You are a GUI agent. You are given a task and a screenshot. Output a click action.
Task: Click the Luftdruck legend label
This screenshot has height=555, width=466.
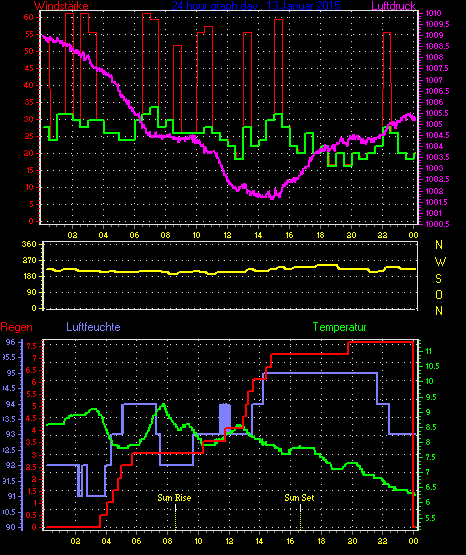pyautogui.click(x=393, y=5)
